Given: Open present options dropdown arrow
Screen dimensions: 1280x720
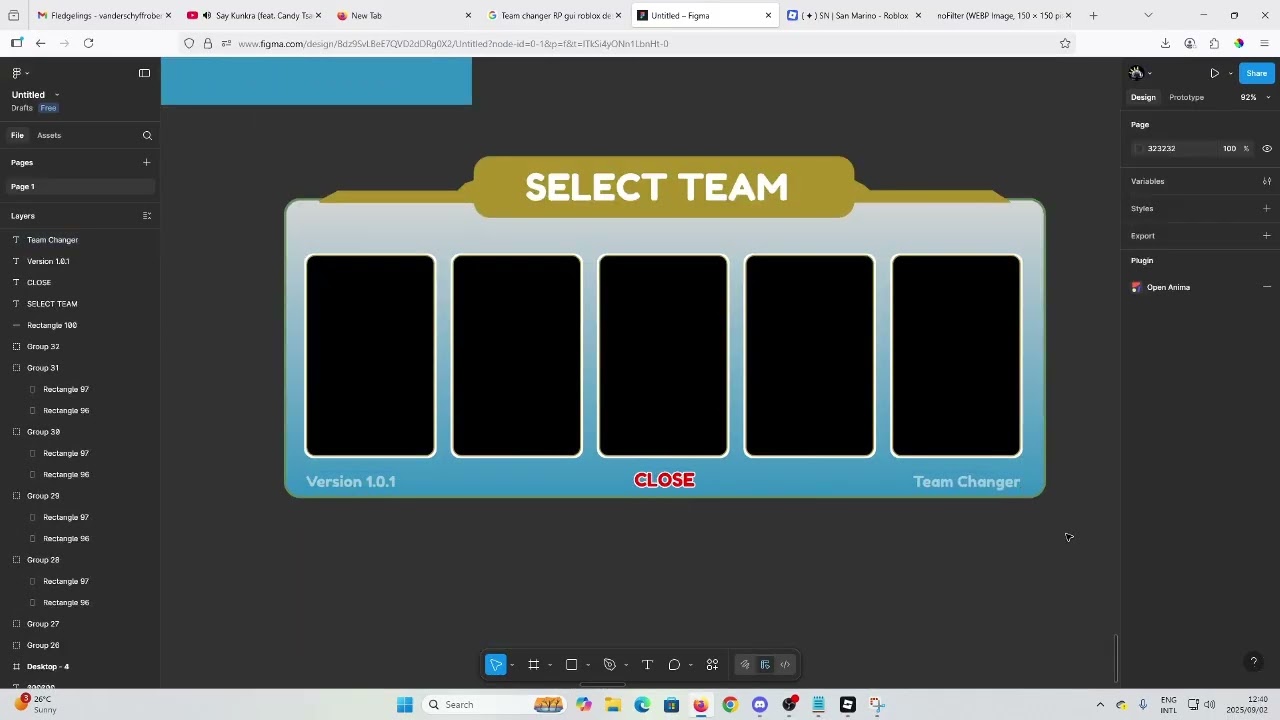Looking at the screenshot, I should click(x=1230, y=74).
